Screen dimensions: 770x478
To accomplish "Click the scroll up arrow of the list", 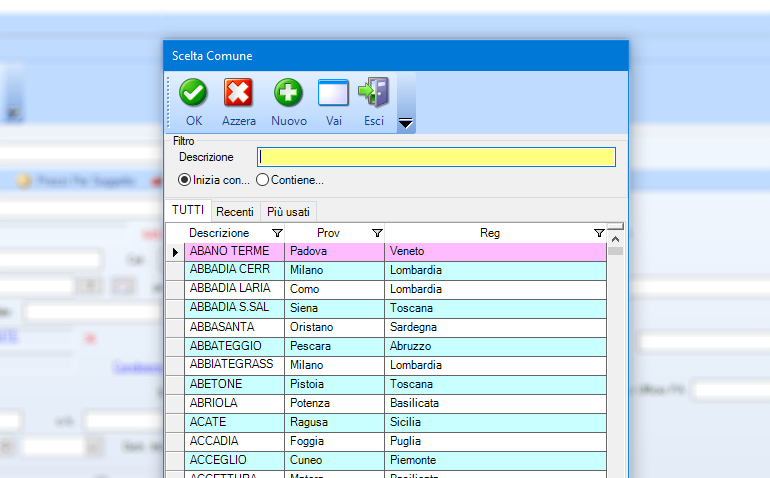I will [x=615, y=239].
